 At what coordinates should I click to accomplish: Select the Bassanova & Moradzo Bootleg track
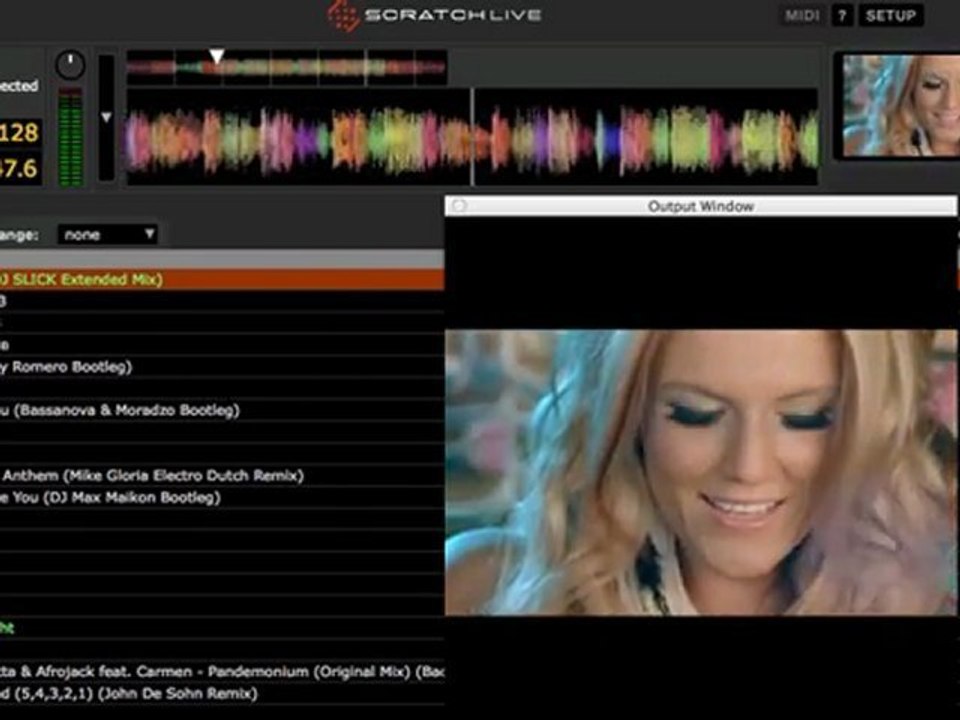point(222,410)
